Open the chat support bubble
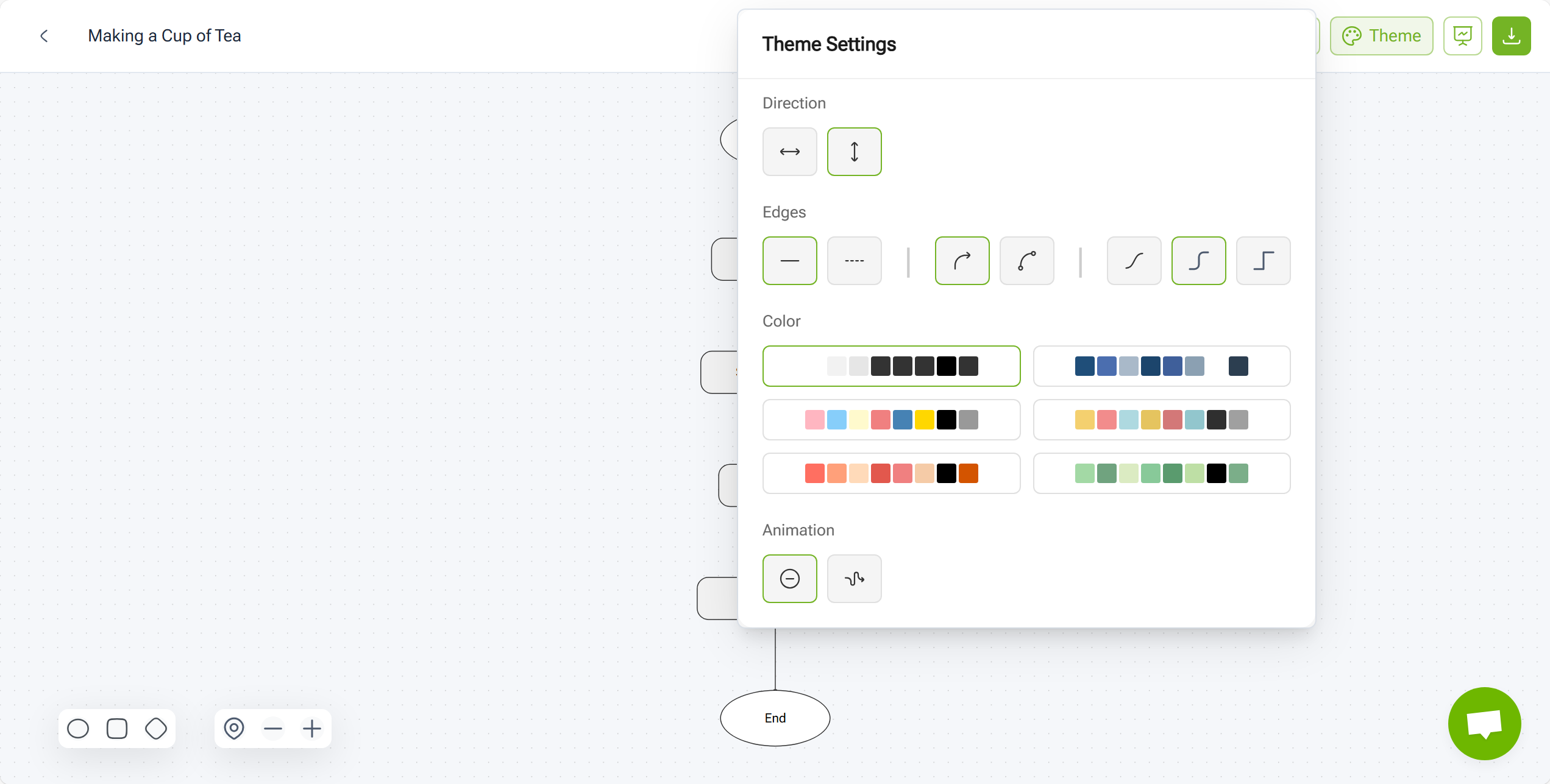 1484,724
